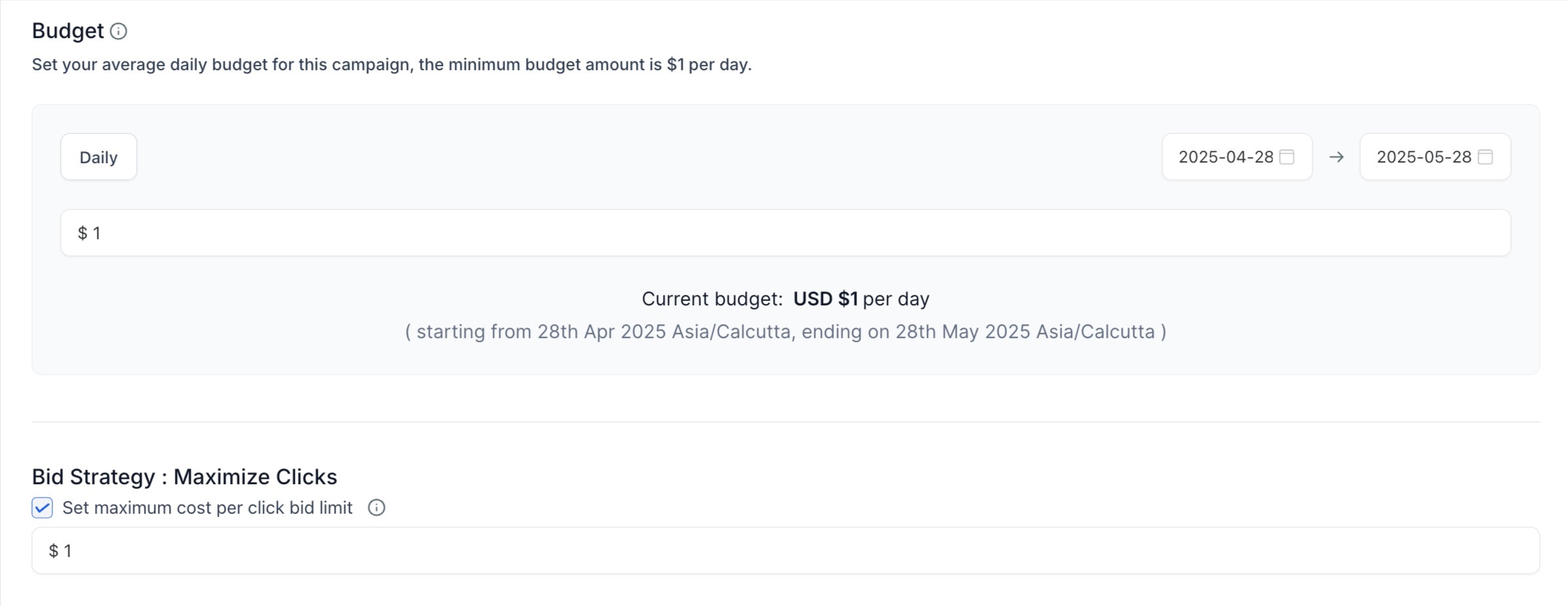
Task: Uncheck the maximum cost per click checkbox
Action: (43, 508)
